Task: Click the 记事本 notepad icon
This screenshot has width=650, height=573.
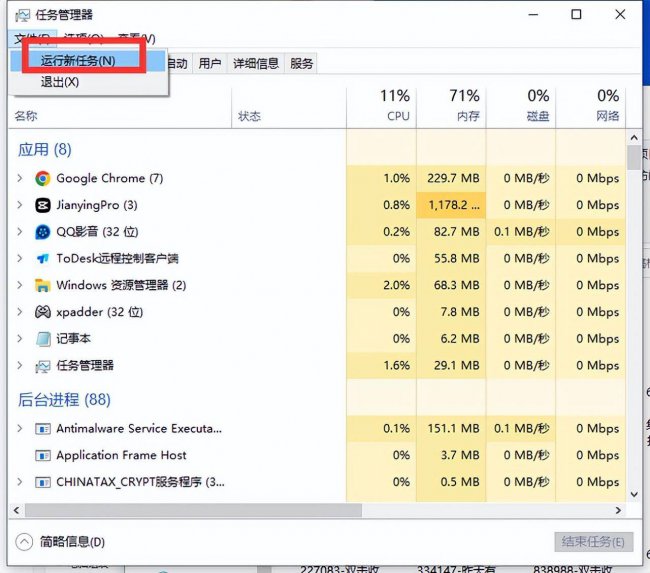Action: 43,339
